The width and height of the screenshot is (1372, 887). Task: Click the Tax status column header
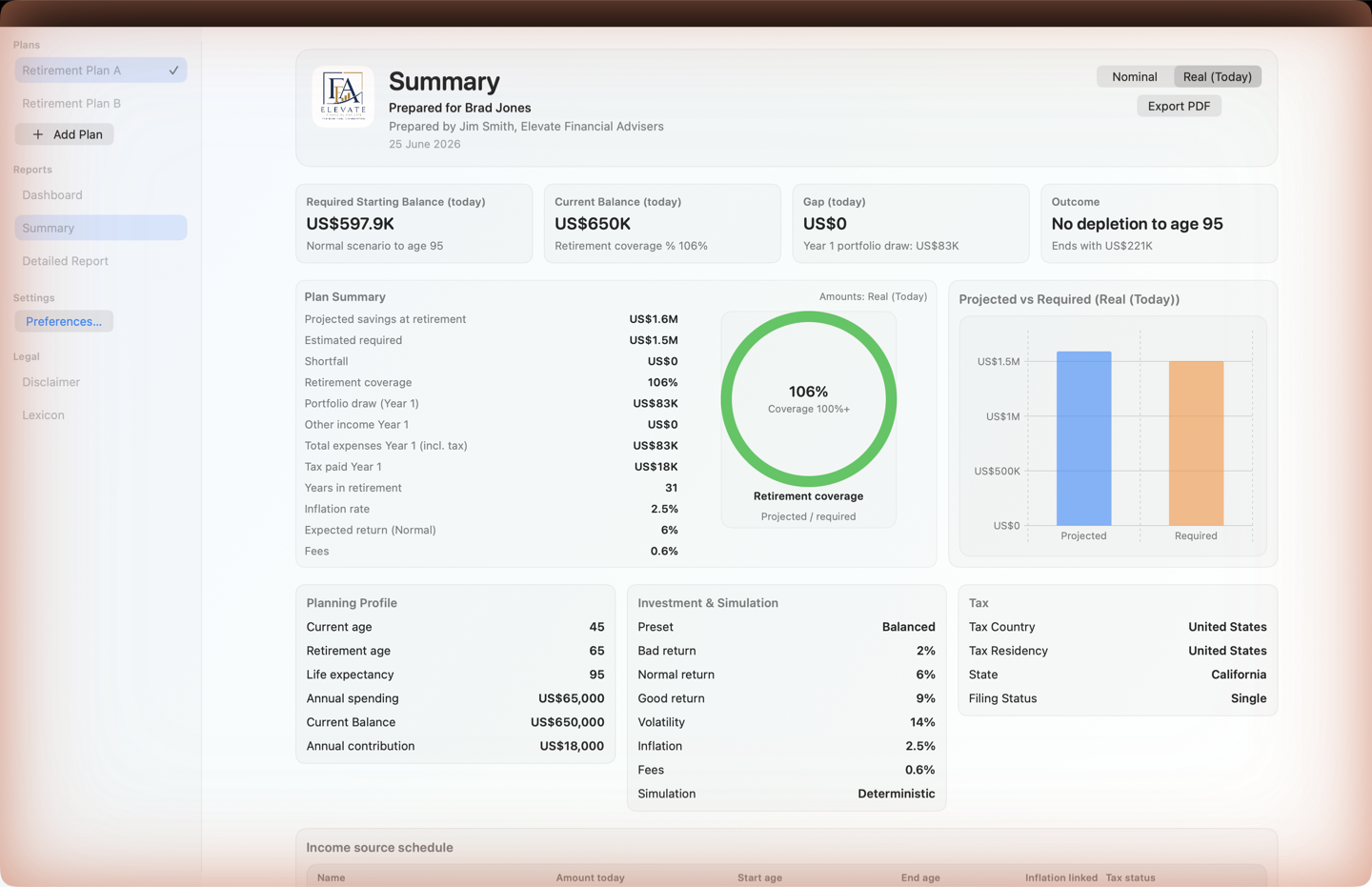[1130, 877]
